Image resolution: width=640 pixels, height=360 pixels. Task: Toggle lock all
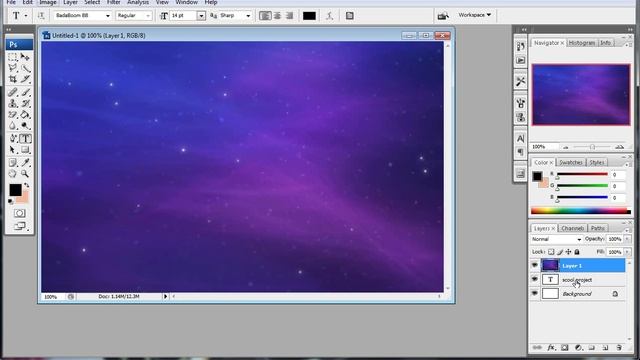[577, 252]
